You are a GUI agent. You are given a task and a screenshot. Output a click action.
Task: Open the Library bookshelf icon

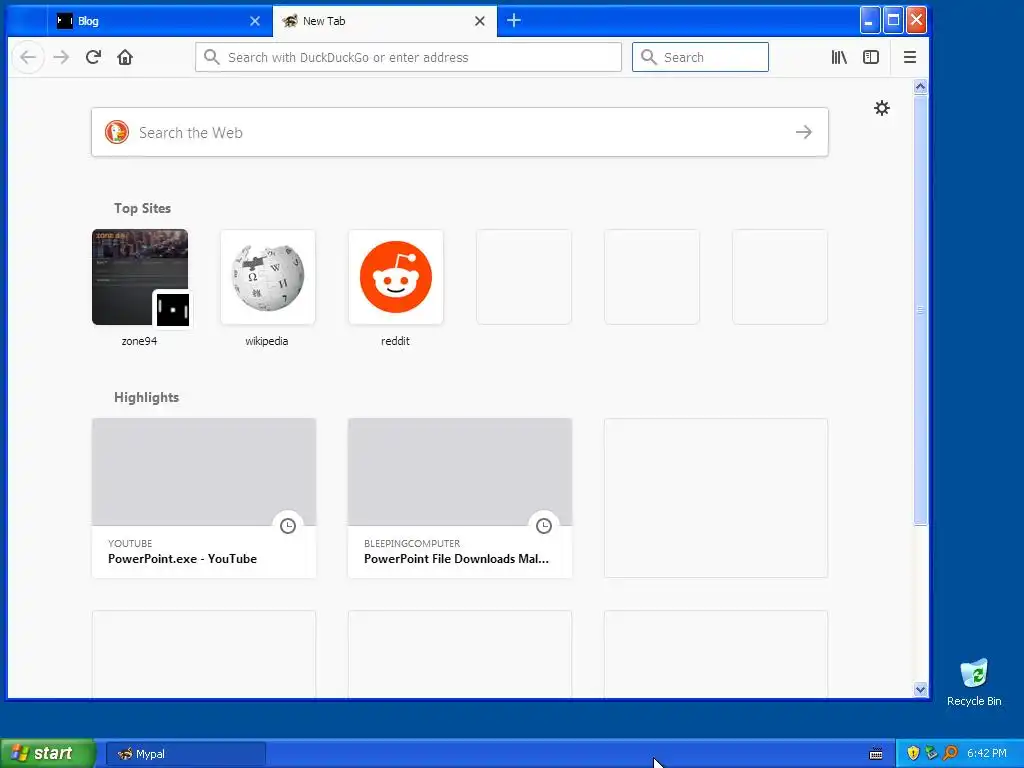839,57
